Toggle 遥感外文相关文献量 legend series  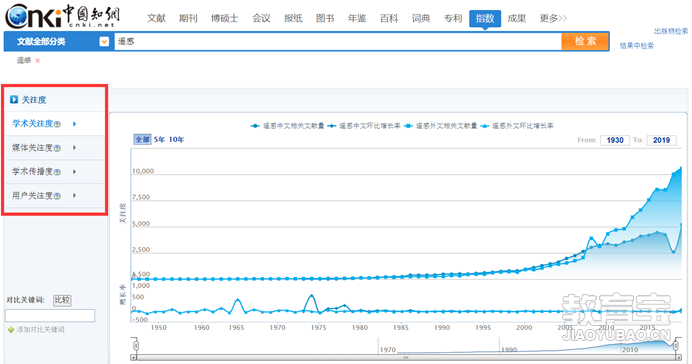pyautogui.click(x=440, y=126)
